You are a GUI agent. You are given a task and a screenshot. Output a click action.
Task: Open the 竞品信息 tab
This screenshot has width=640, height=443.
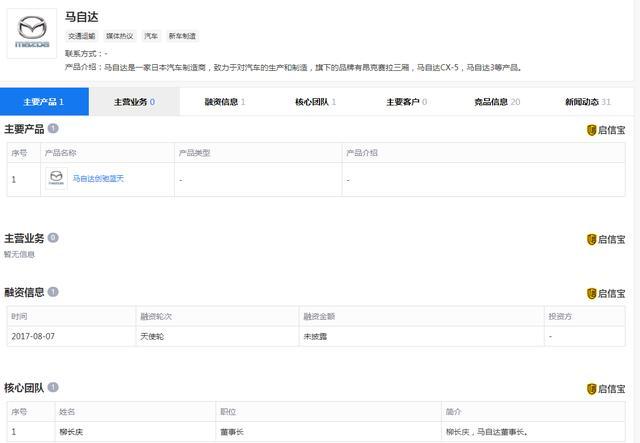[497, 102]
